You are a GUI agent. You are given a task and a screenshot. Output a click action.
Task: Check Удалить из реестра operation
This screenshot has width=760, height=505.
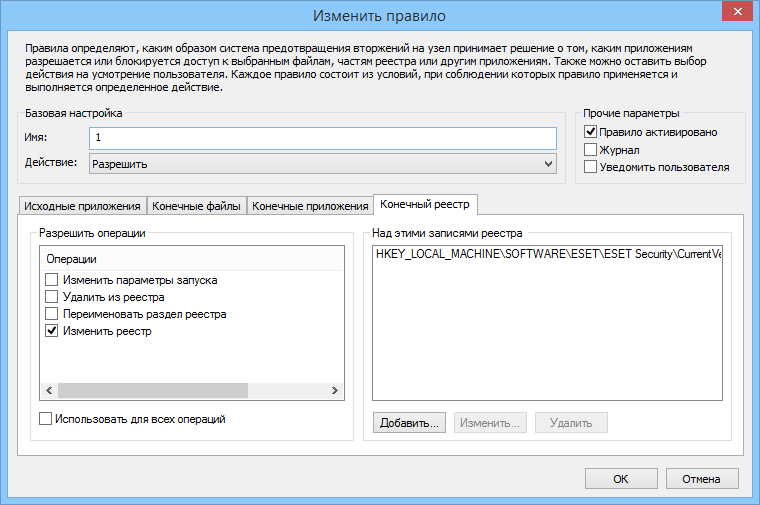point(52,297)
